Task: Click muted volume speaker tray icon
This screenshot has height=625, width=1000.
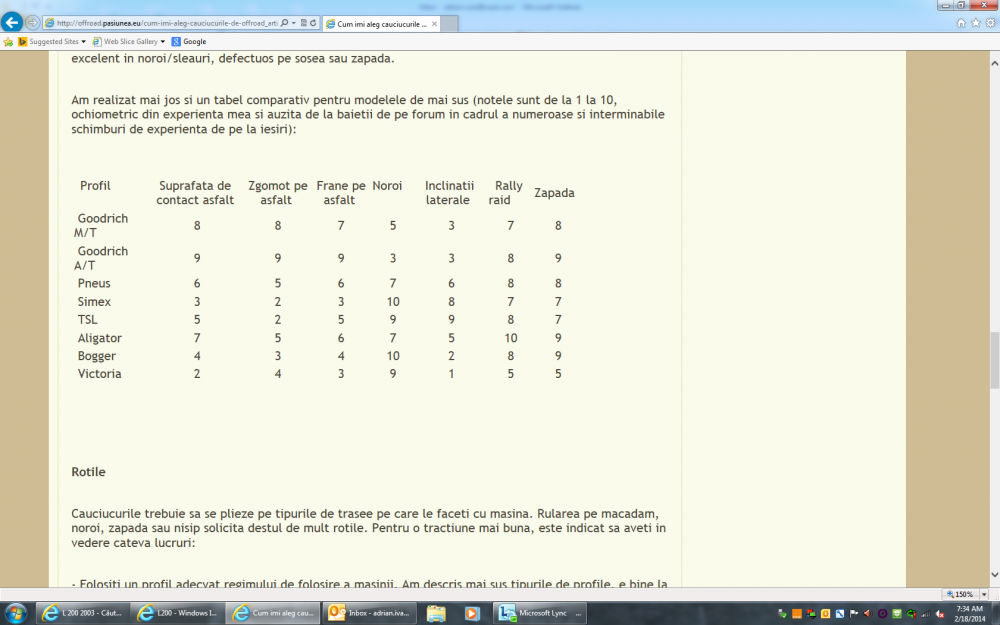Action: click(939, 614)
